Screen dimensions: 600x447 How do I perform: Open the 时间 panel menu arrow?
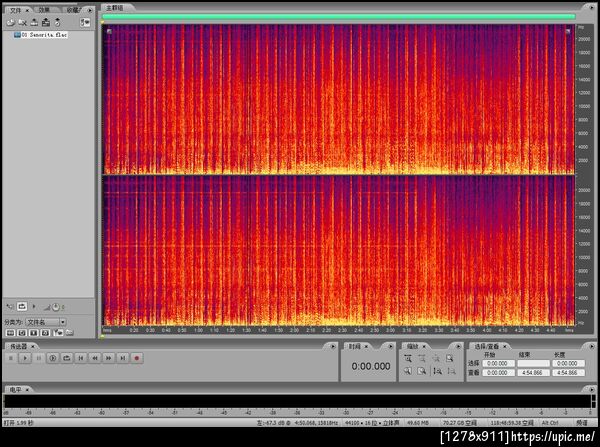tap(391, 346)
